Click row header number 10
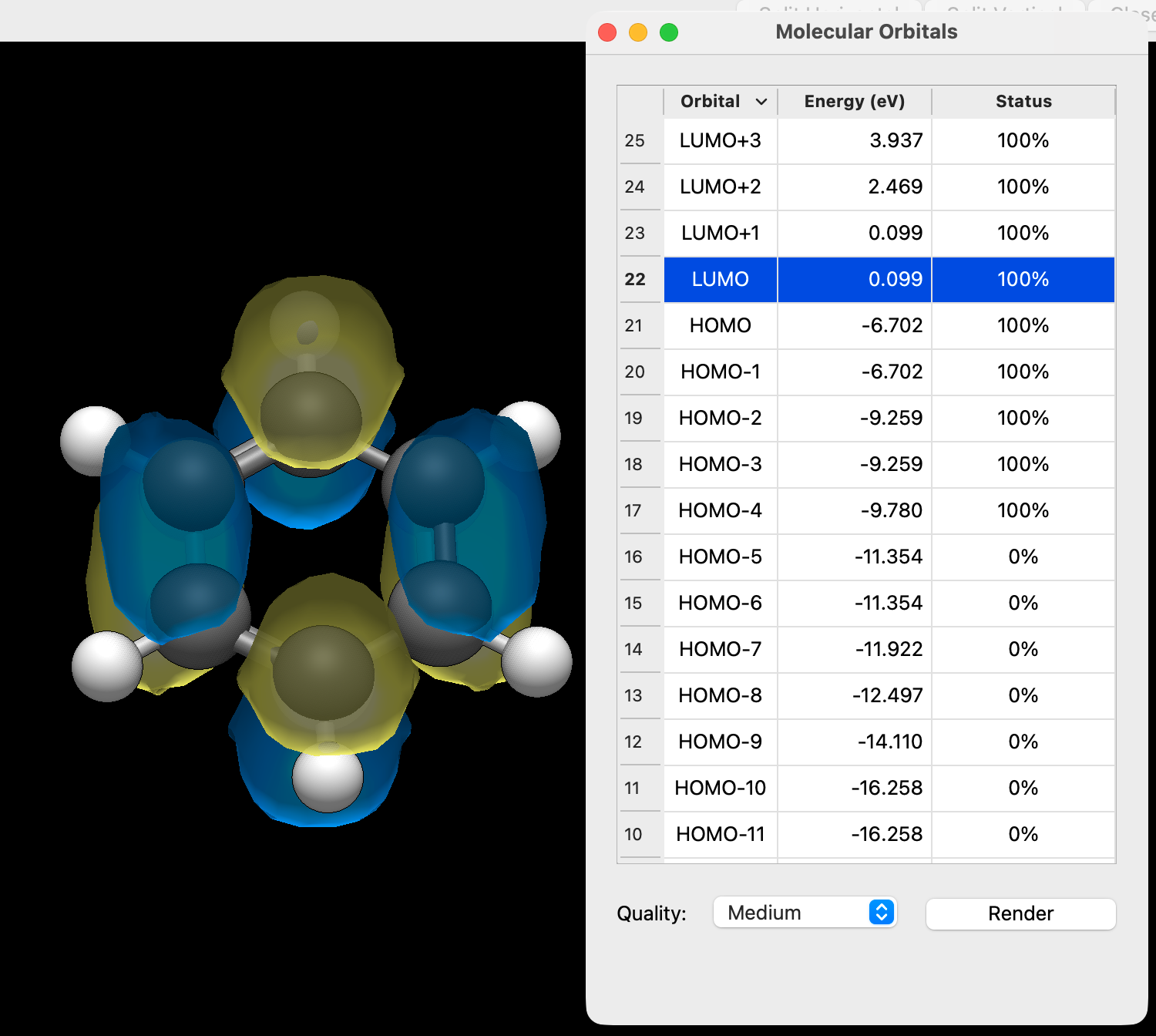 tap(633, 834)
